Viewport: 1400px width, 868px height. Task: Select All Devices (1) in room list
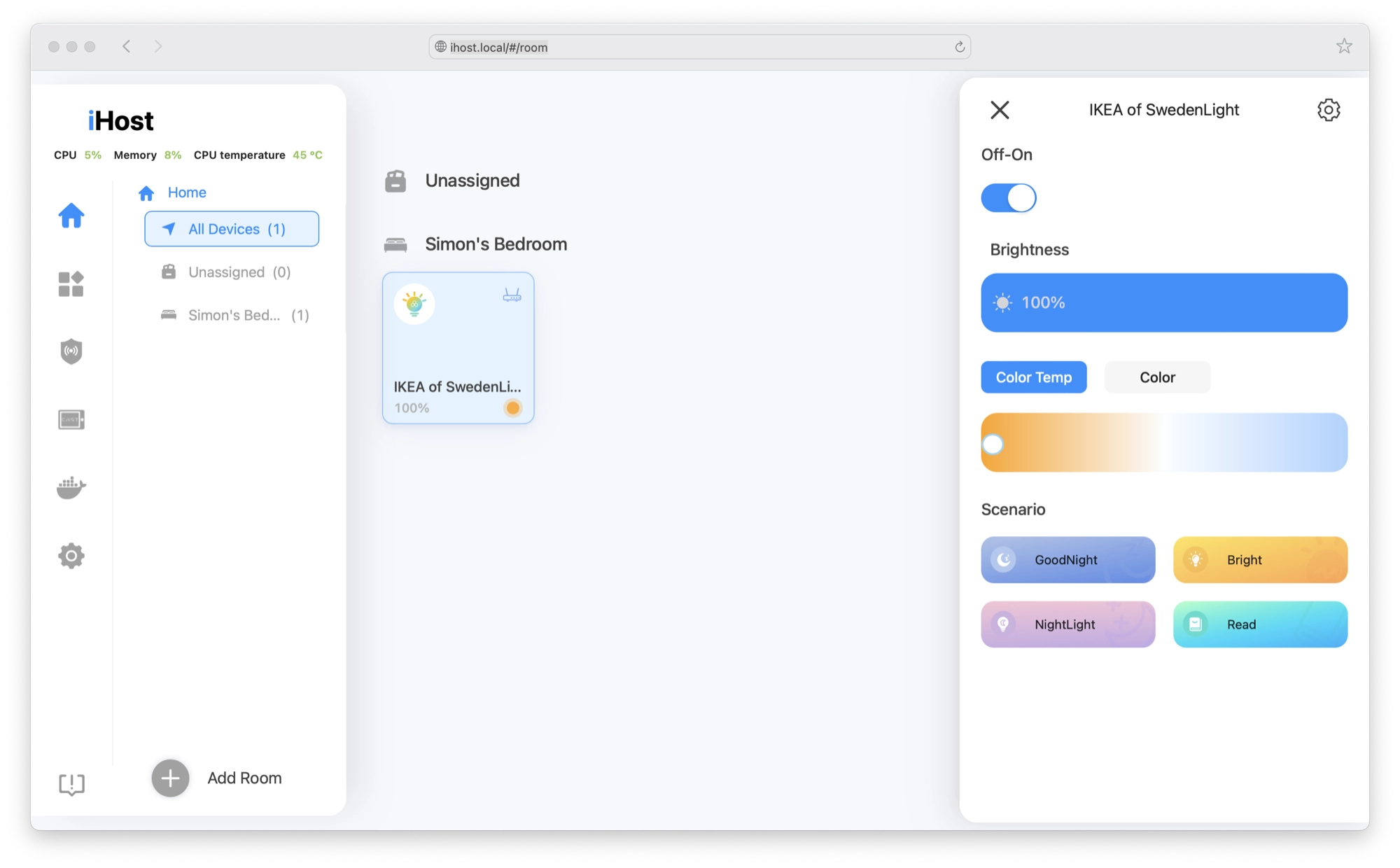point(232,229)
